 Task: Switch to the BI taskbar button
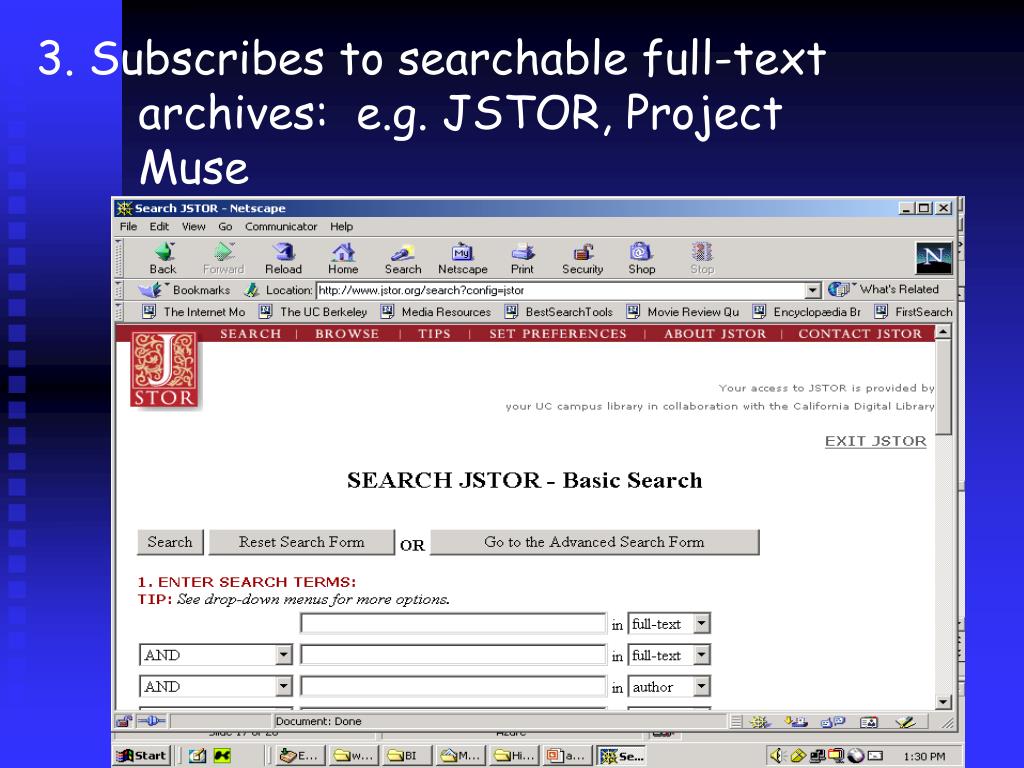pos(406,756)
